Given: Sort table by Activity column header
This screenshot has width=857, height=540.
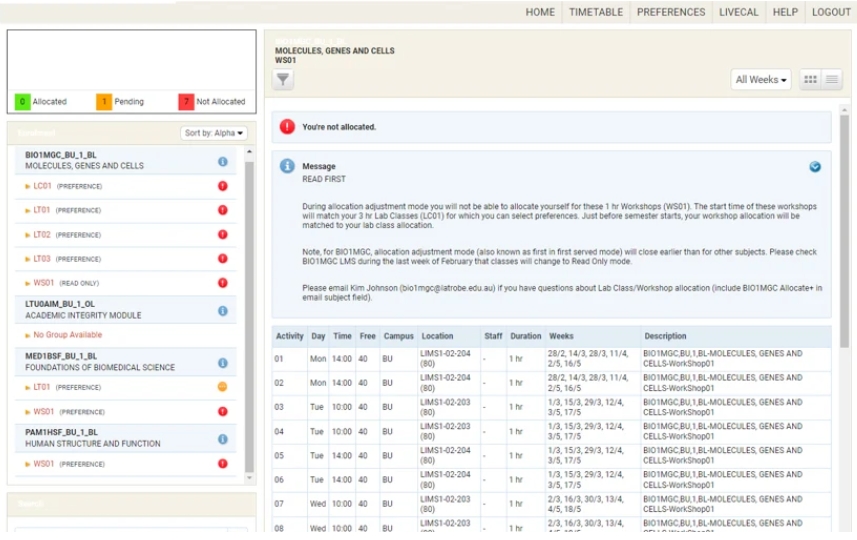Looking at the screenshot, I should pyautogui.click(x=289, y=336).
